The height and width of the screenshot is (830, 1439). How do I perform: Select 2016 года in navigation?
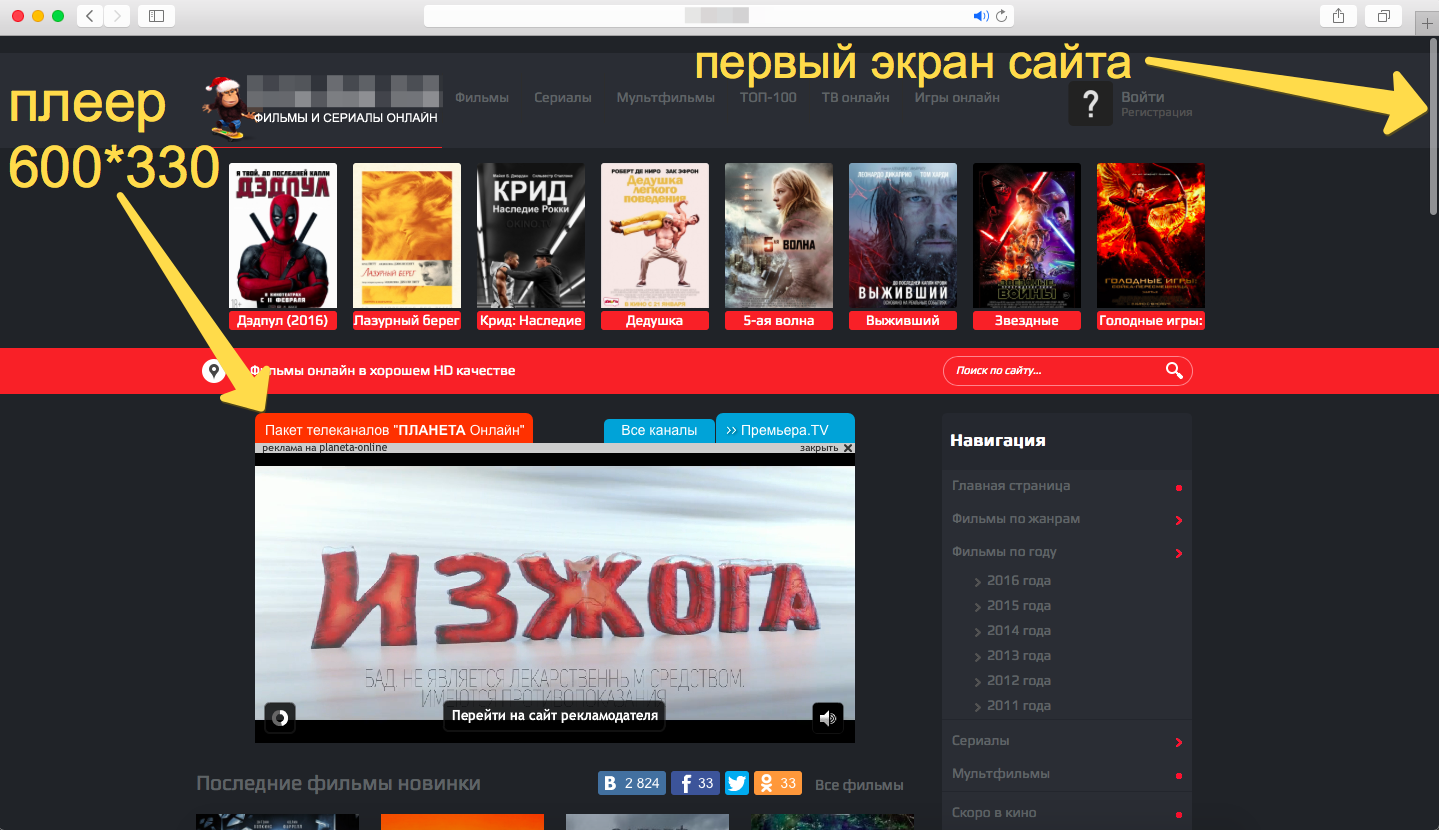pyautogui.click(x=1018, y=581)
